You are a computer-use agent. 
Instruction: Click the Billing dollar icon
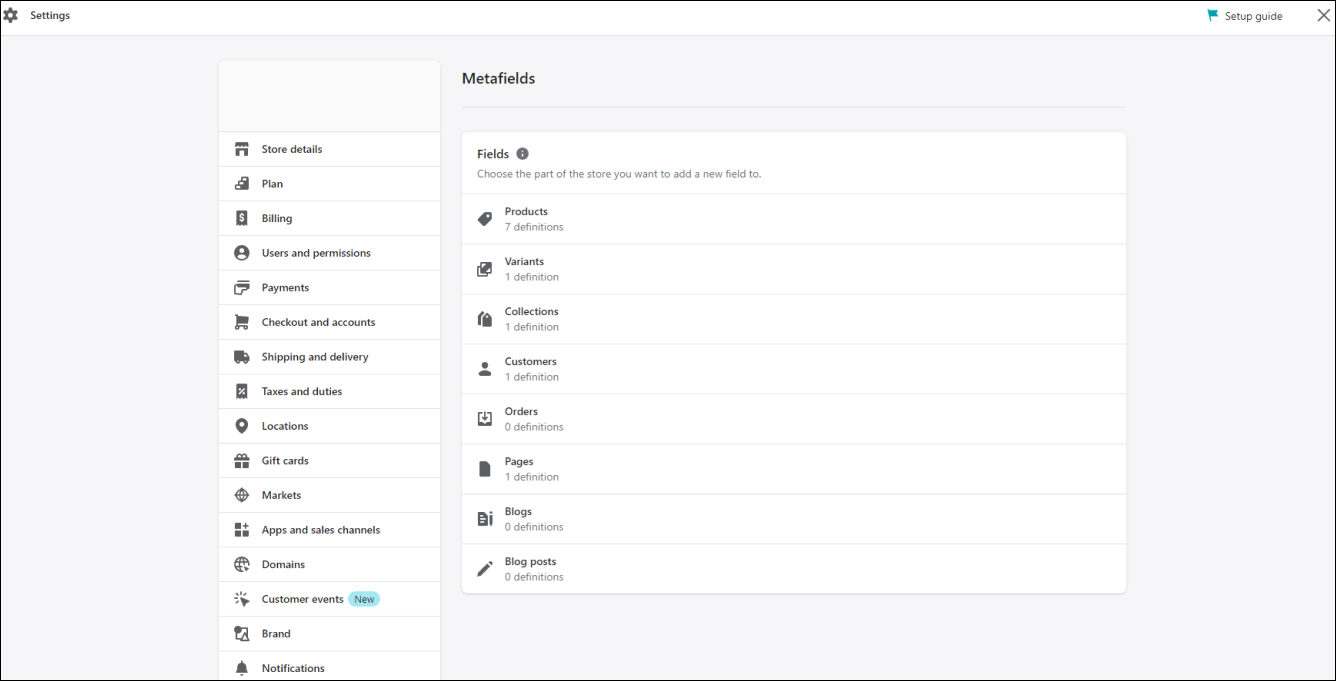click(x=242, y=218)
